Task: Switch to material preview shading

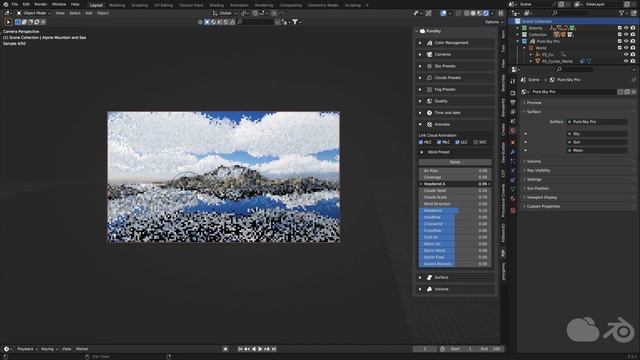Action: coord(480,13)
